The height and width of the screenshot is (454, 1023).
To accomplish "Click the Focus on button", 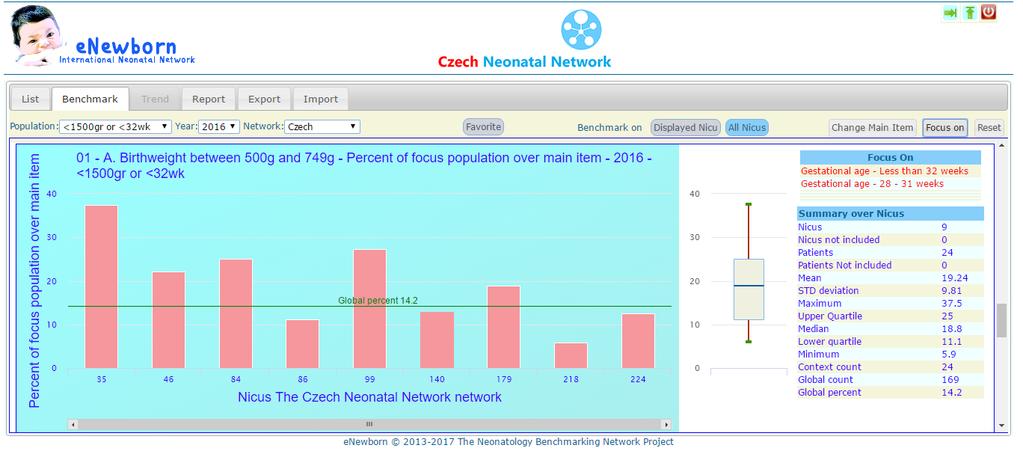I will click(945, 128).
